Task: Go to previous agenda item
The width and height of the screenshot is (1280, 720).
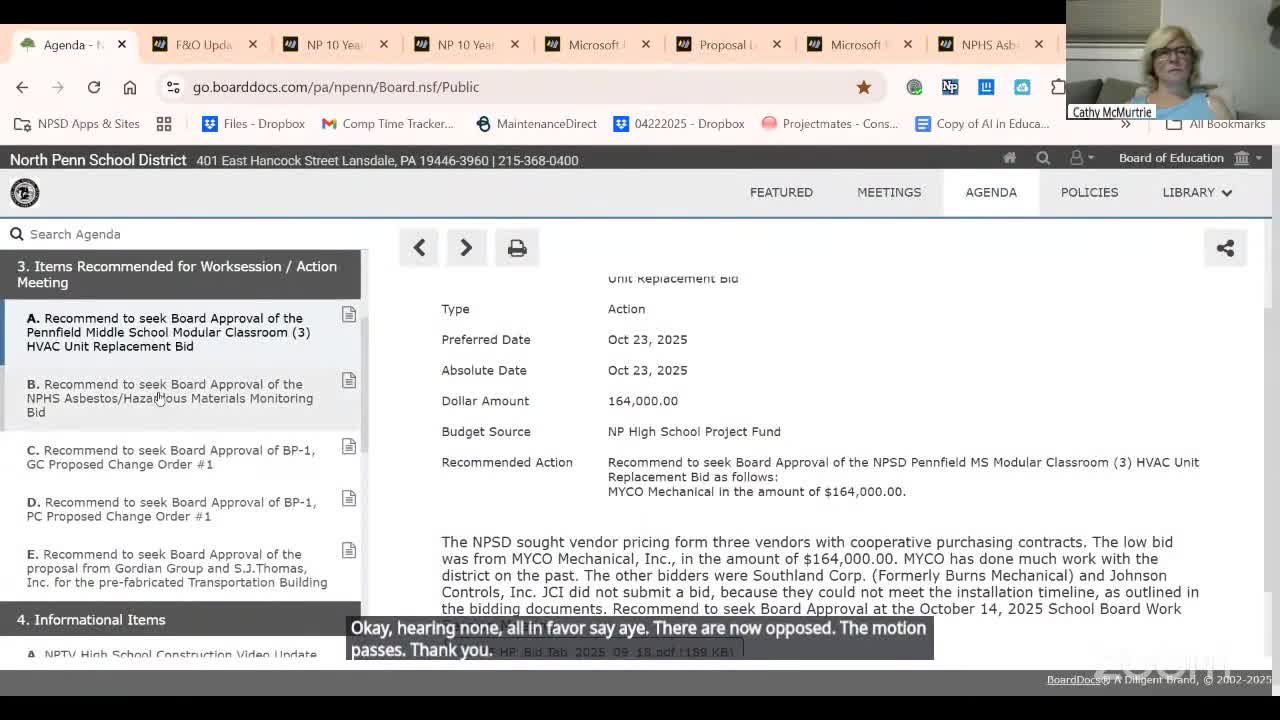Action: point(420,248)
